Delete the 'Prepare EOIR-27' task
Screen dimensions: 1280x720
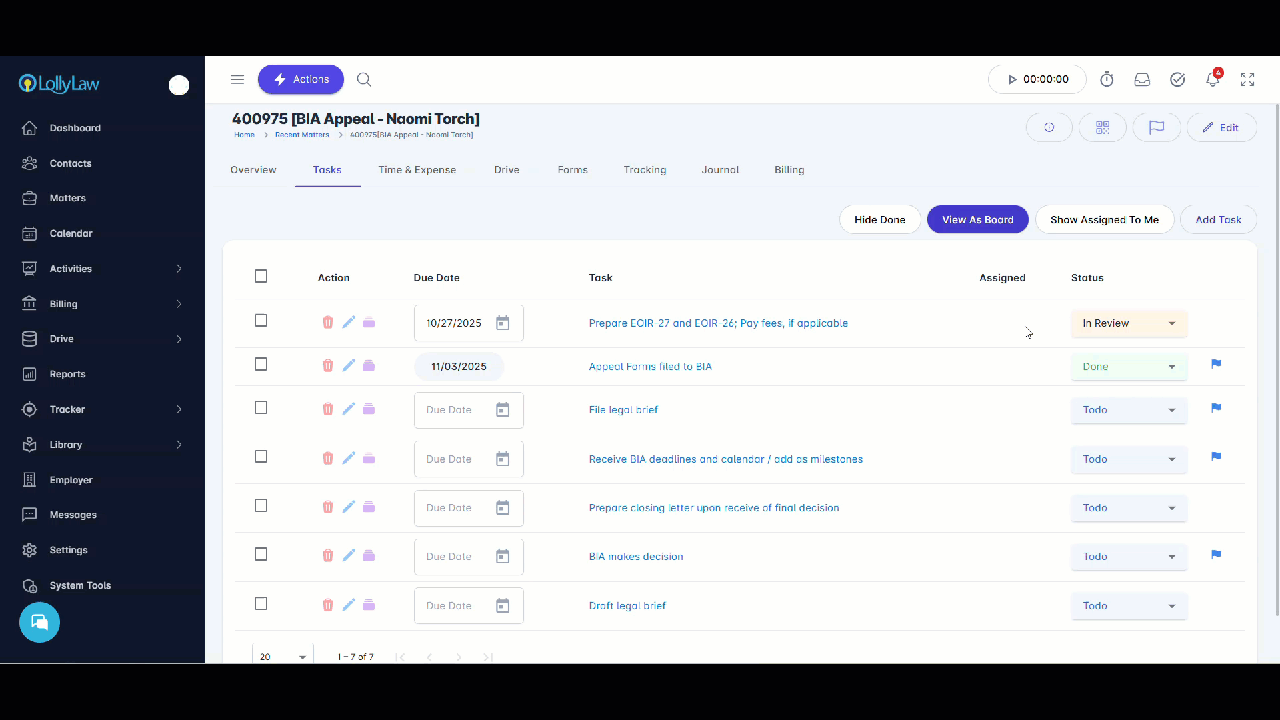pyautogui.click(x=327, y=323)
